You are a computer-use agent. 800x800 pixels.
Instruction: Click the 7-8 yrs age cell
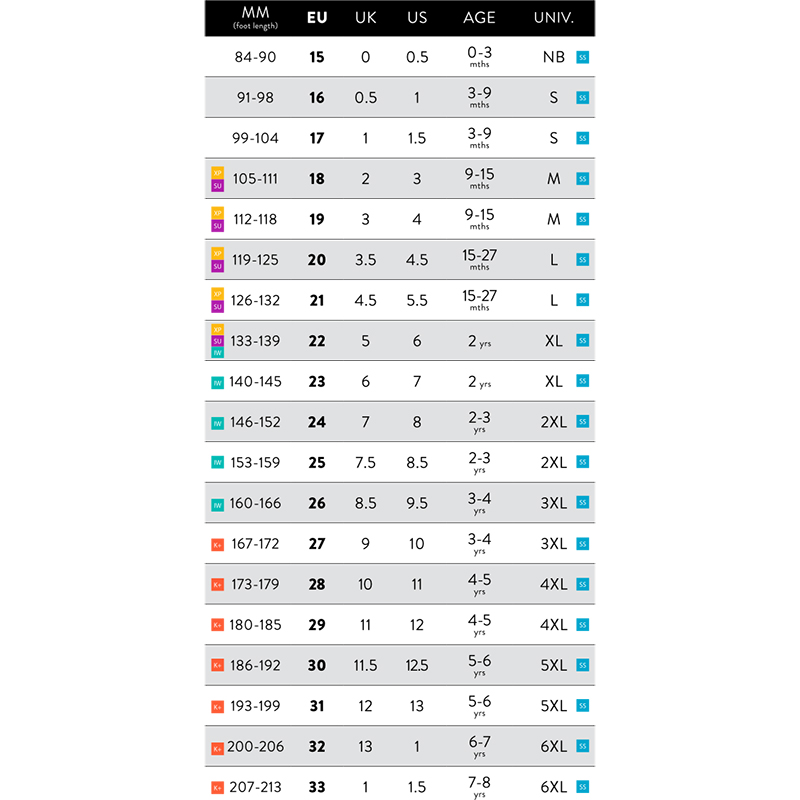click(x=479, y=787)
